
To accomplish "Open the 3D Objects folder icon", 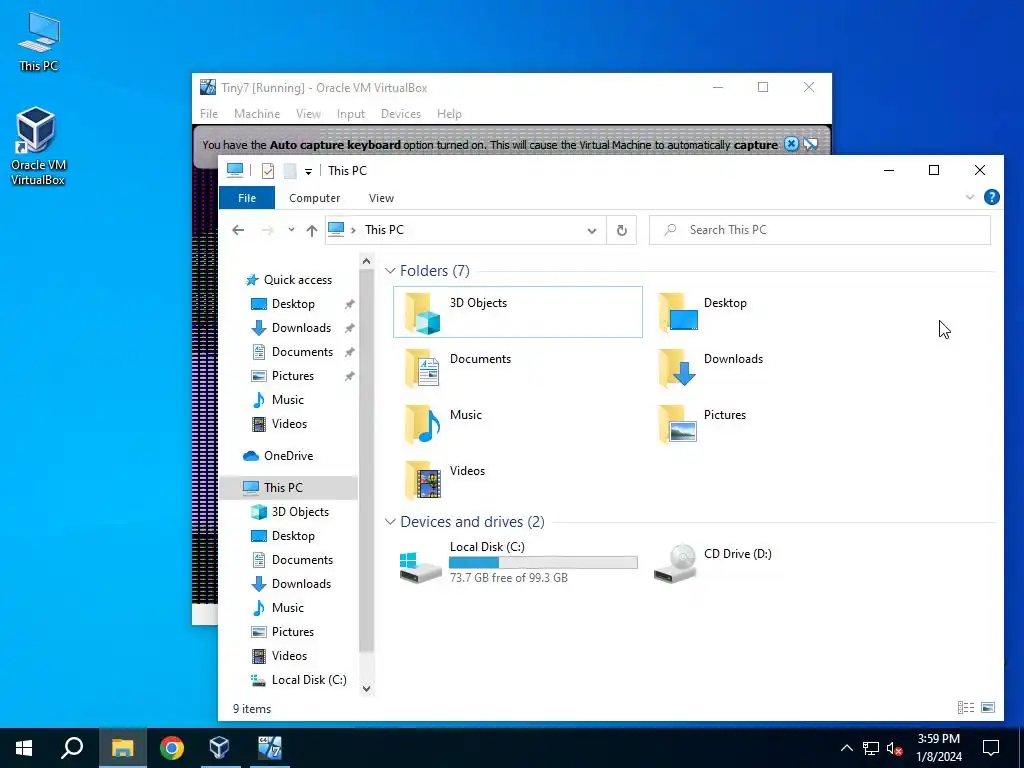I will (x=423, y=313).
